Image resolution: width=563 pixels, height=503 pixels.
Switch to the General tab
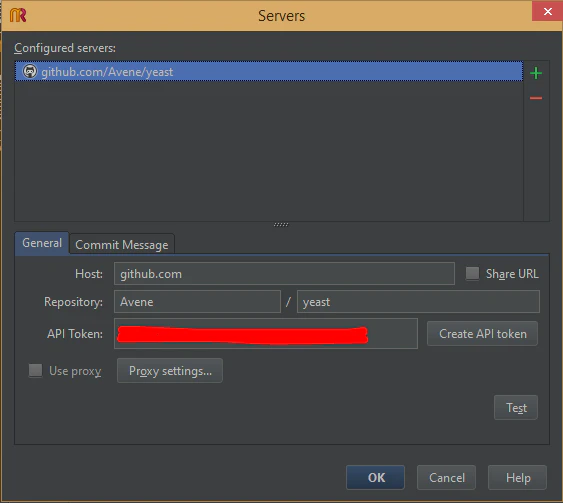[42, 243]
